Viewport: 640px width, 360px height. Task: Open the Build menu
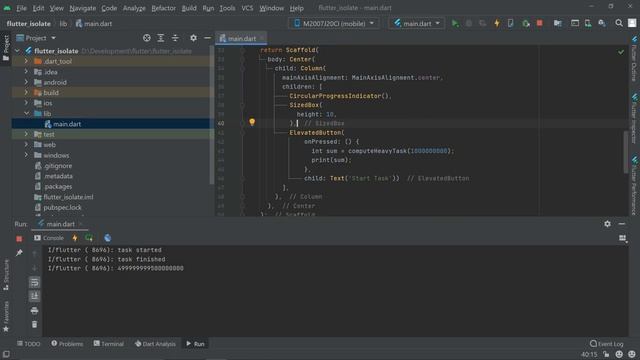[x=189, y=8]
